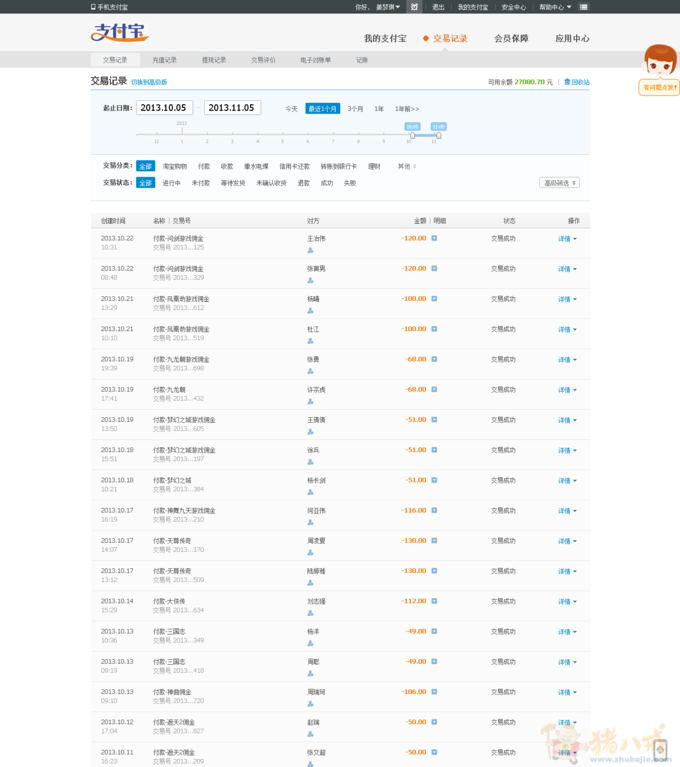Choose 1年前>> date range
The image size is (680, 767).
tap(407, 109)
